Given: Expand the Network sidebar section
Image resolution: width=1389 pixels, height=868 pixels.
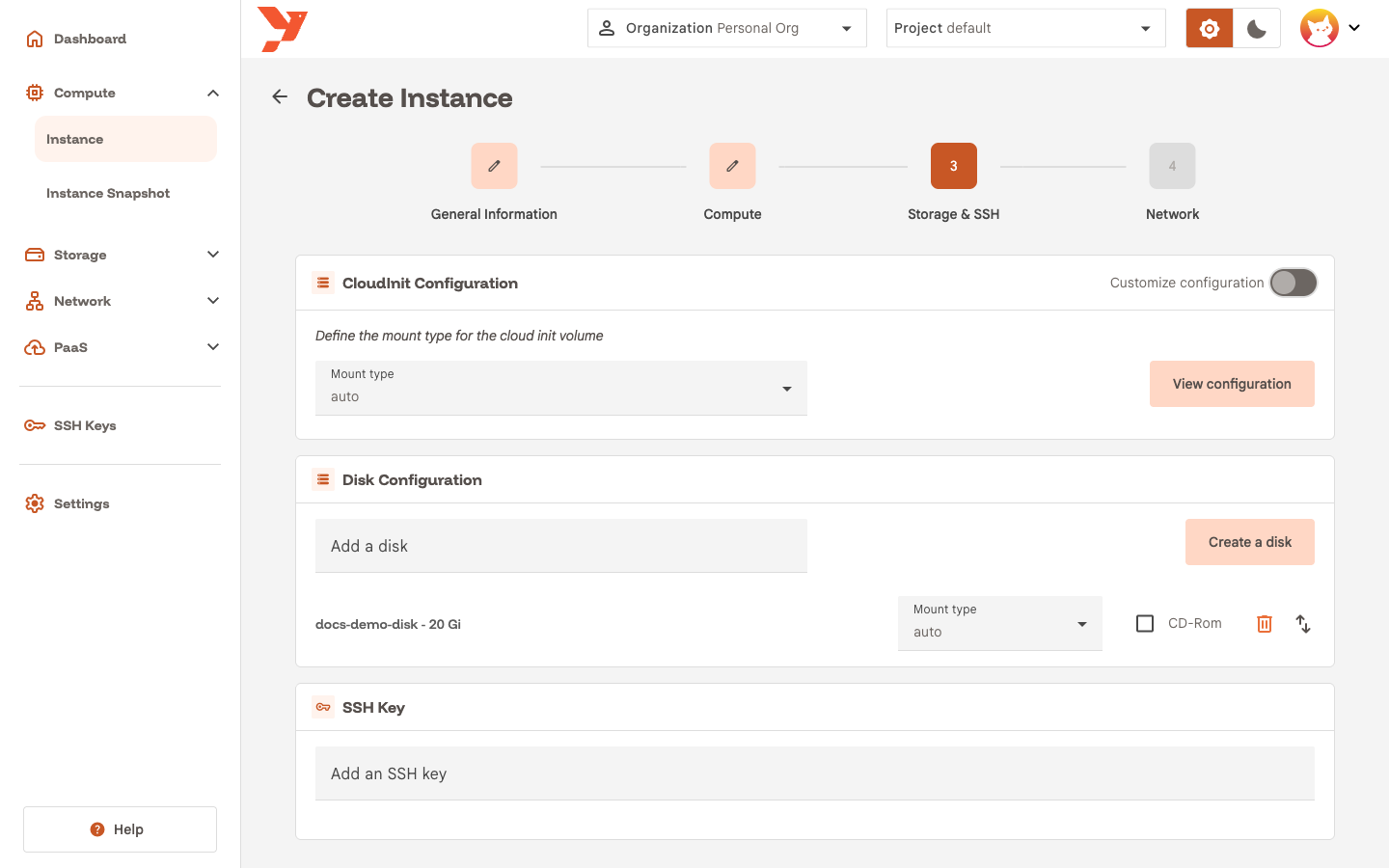Looking at the screenshot, I should click(x=213, y=301).
